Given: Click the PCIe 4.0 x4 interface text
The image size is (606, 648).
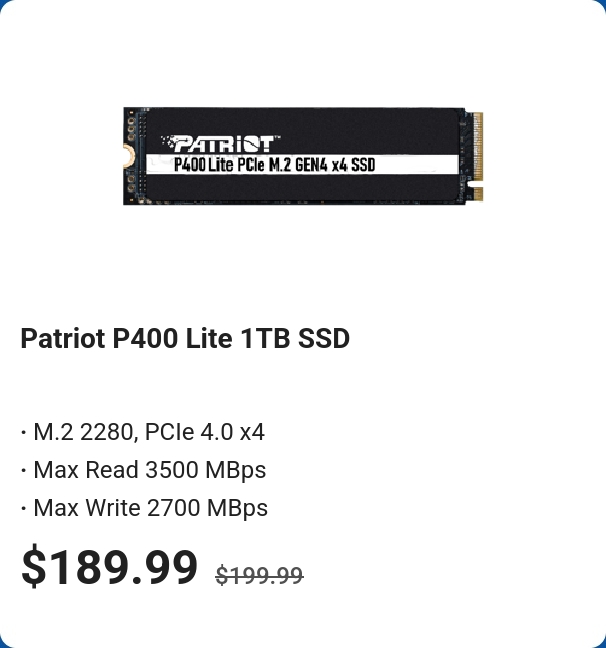Looking at the screenshot, I should pos(205,432).
